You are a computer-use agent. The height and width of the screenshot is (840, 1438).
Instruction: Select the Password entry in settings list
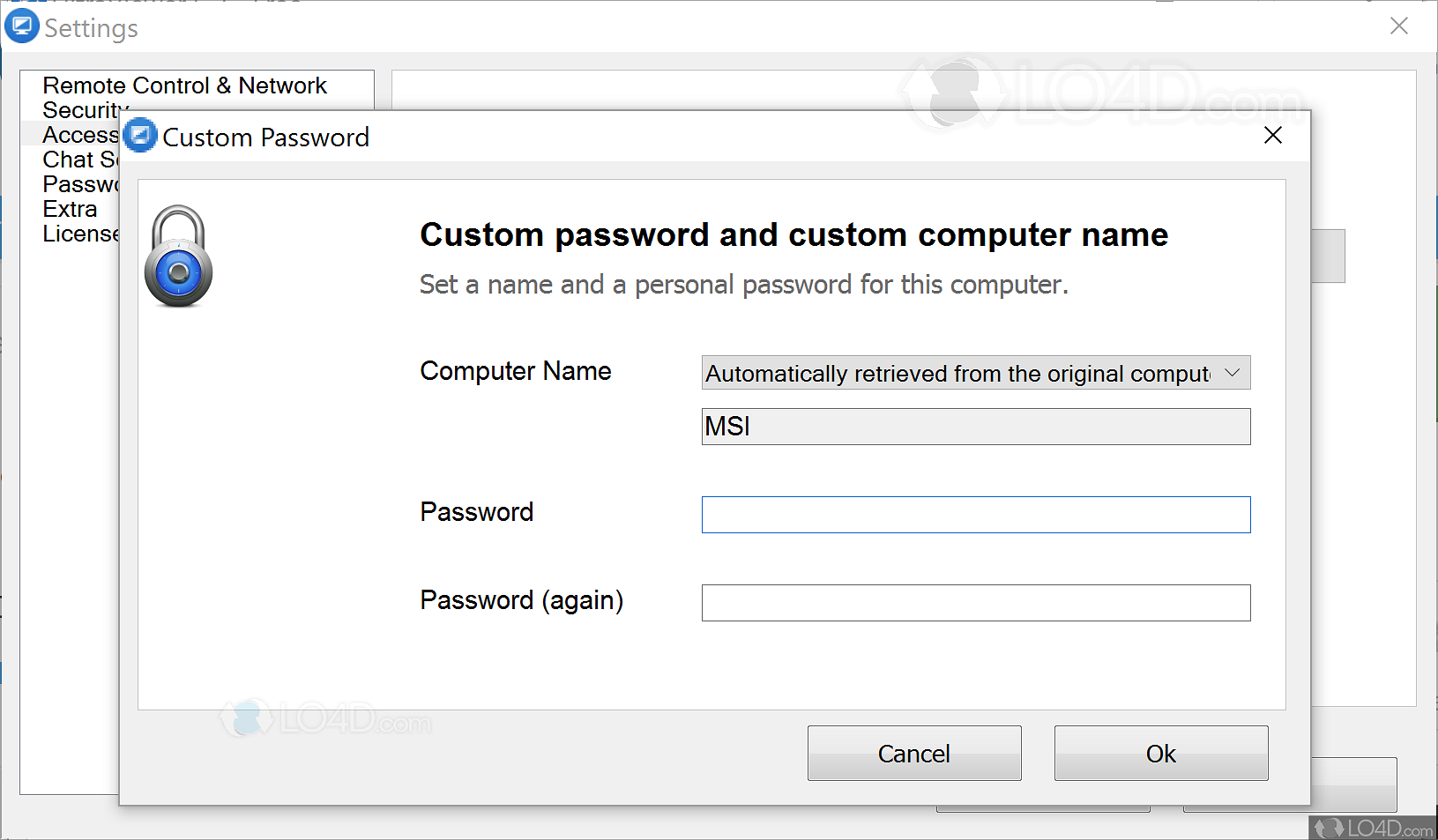coord(79,184)
